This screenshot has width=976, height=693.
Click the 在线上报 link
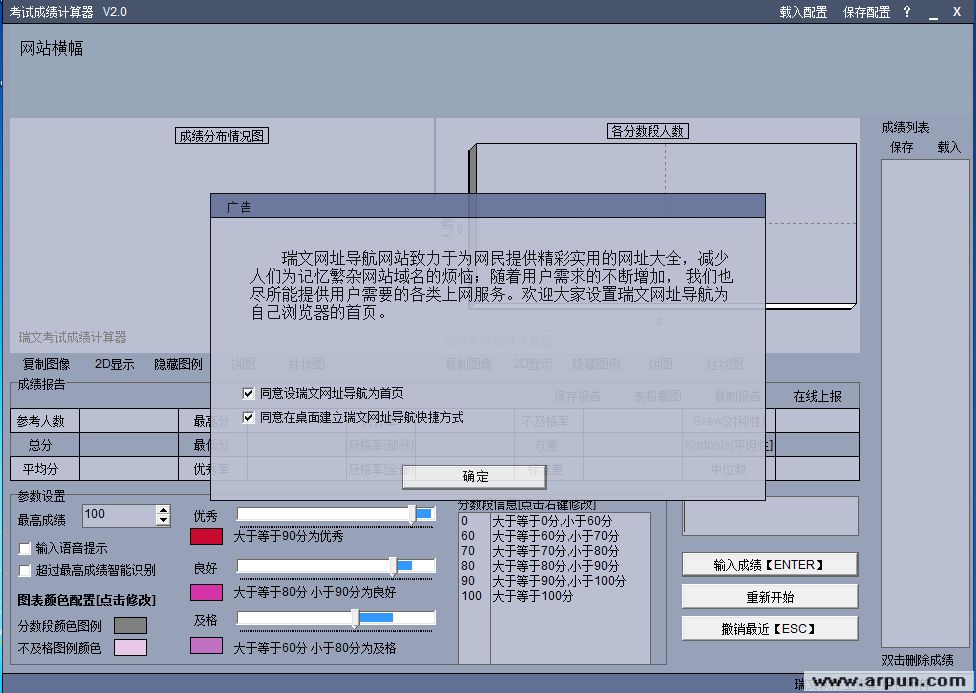point(817,396)
